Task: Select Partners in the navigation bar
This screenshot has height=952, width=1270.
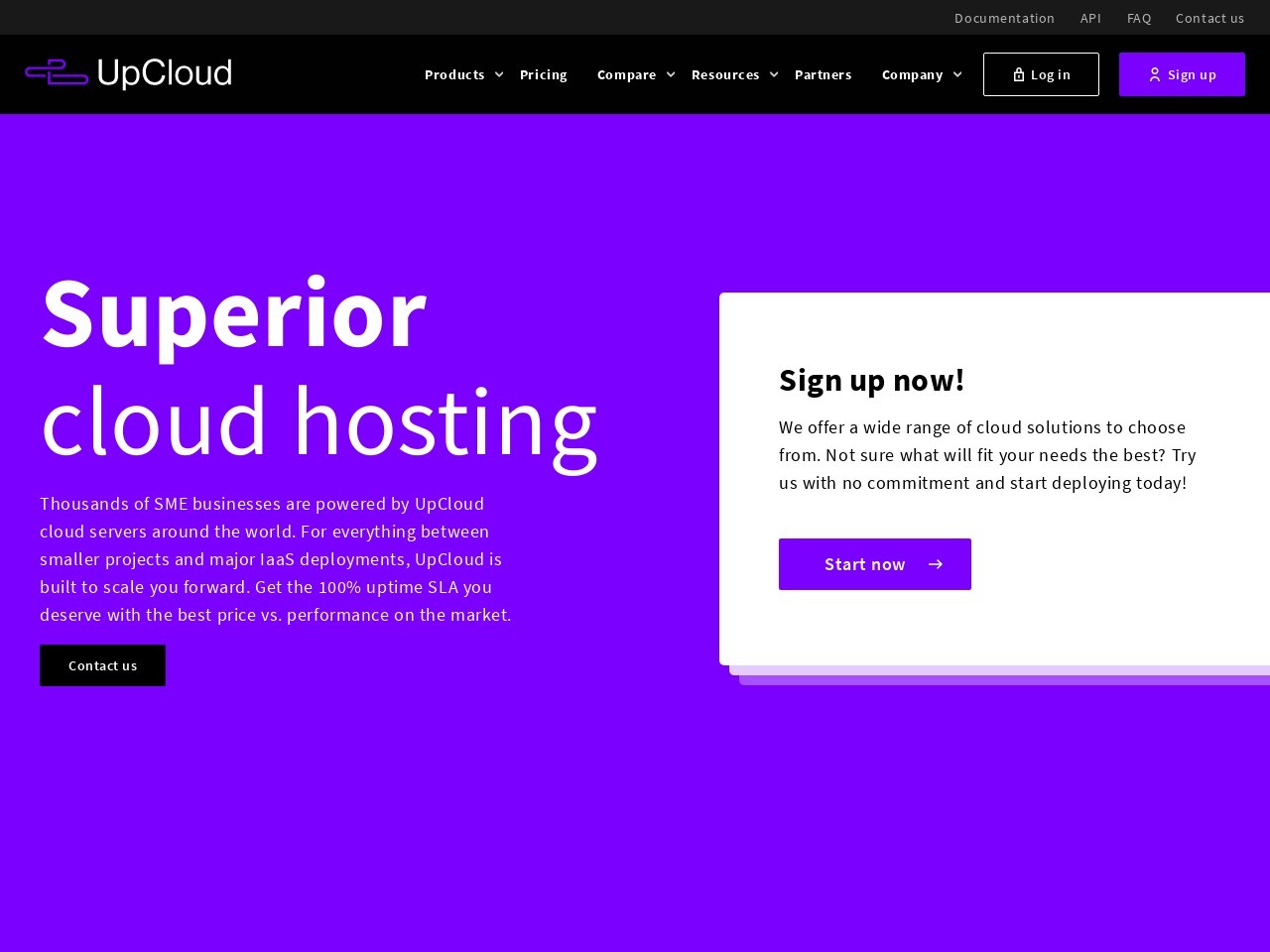Action: [823, 74]
